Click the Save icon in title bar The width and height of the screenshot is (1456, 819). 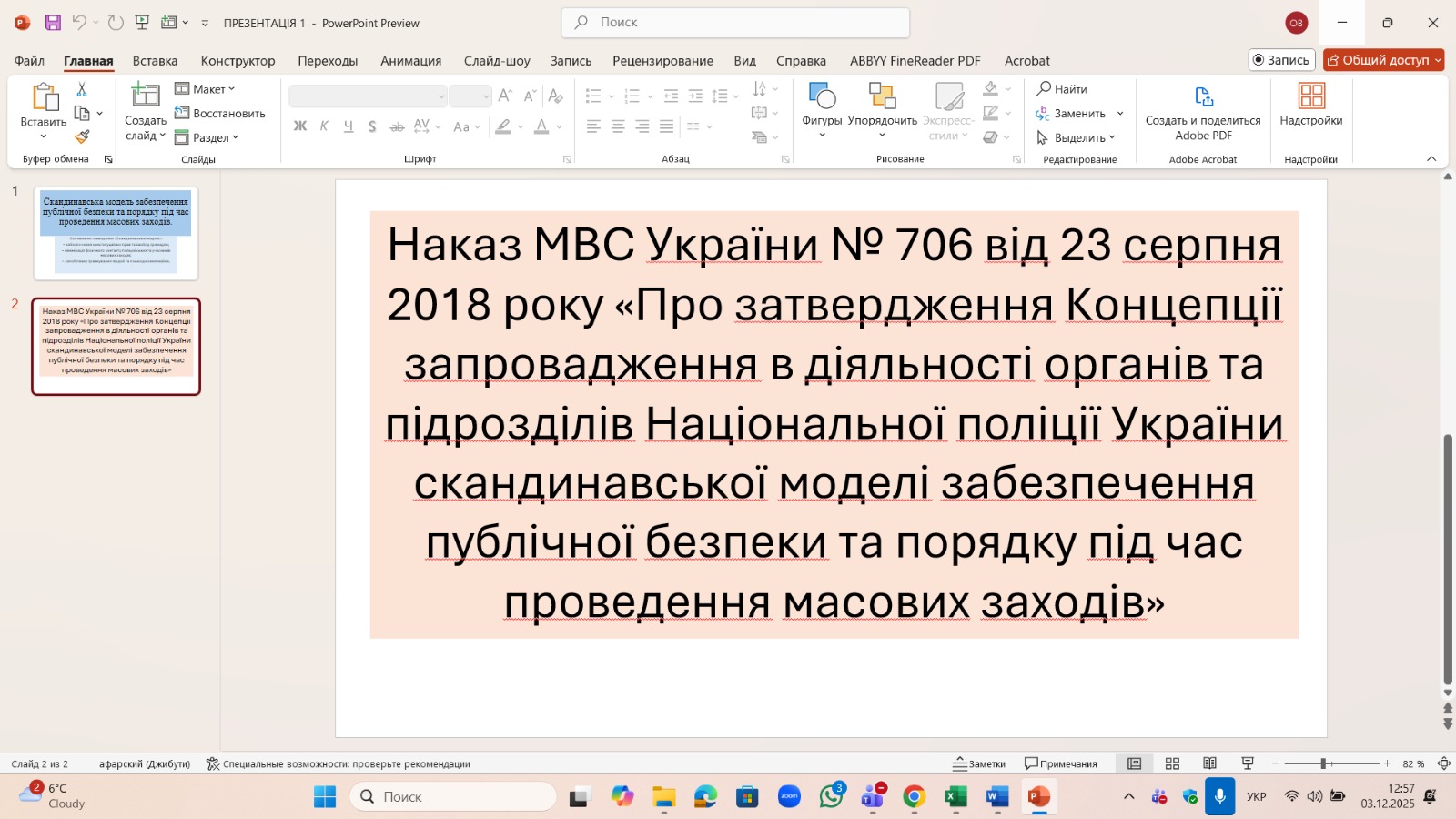(x=53, y=23)
